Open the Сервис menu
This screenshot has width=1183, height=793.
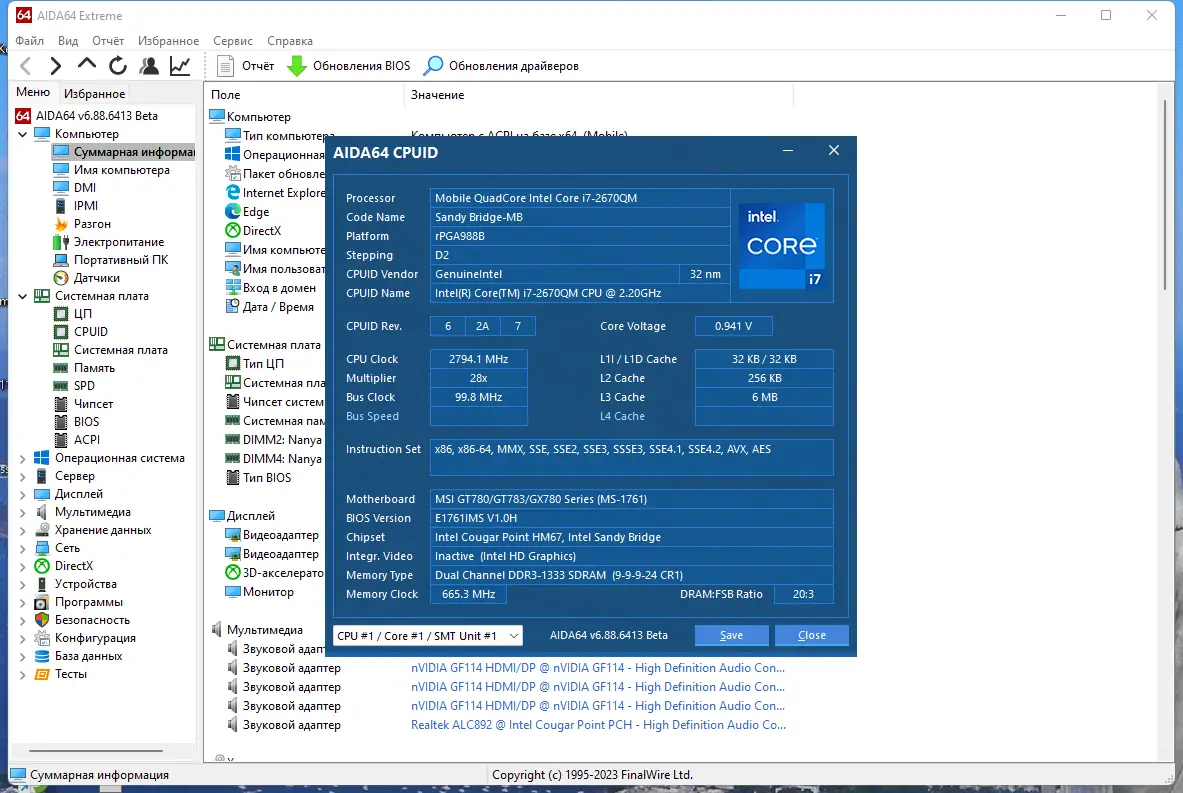coord(232,41)
